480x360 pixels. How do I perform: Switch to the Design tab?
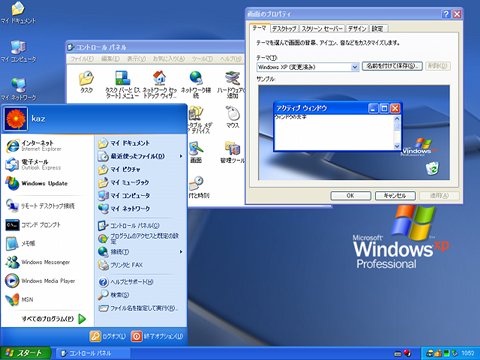[x=357, y=29]
